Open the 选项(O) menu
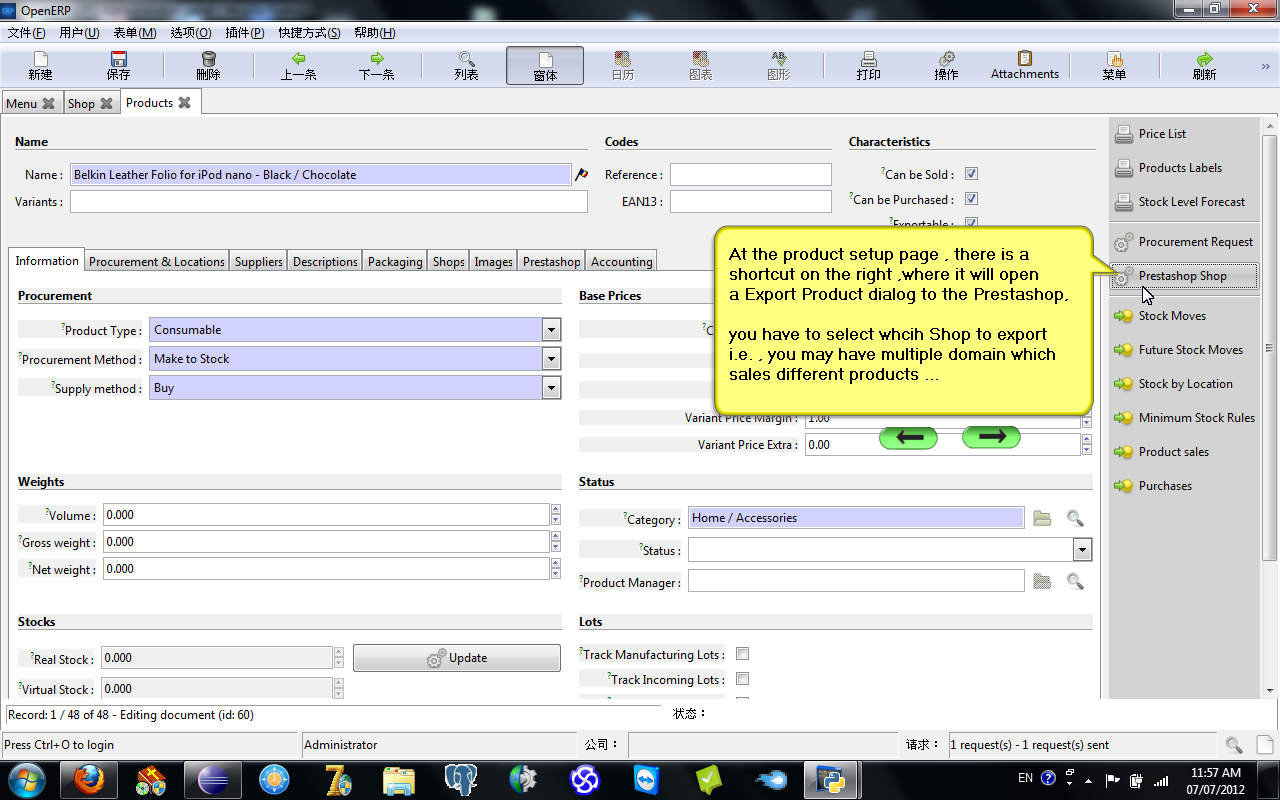The height and width of the screenshot is (800, 1280). coord(190,33)
